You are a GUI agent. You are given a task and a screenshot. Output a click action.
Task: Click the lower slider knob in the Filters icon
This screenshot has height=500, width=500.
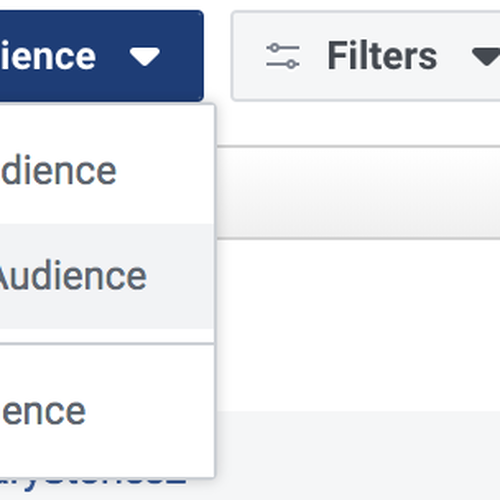tap(291, 64)
